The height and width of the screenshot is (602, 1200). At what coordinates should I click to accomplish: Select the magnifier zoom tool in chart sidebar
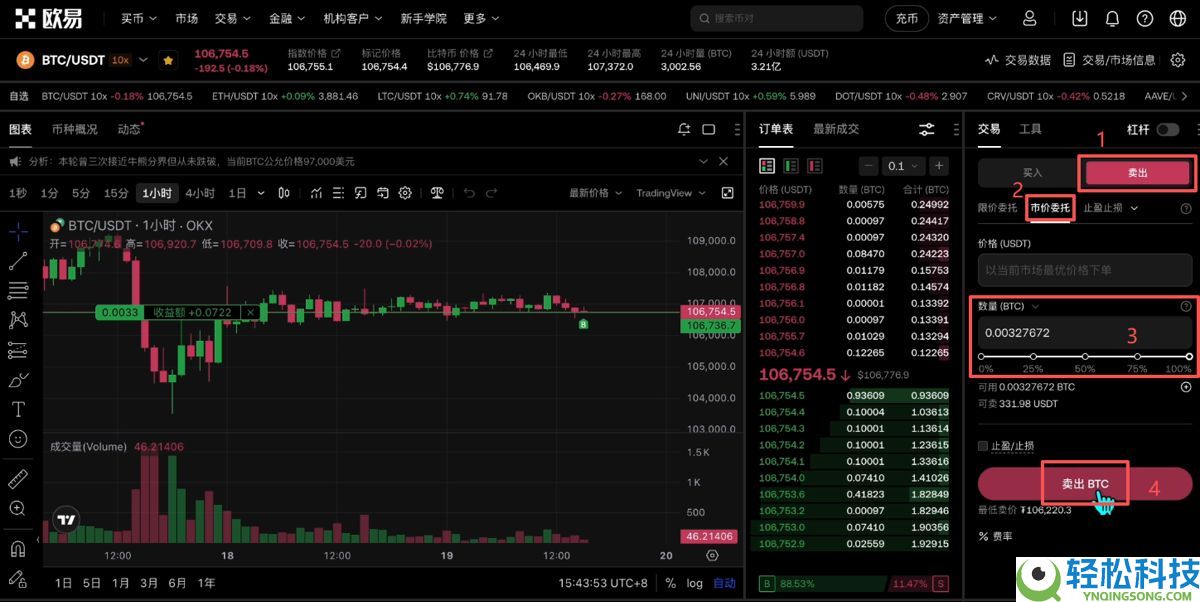click(18, 509)
